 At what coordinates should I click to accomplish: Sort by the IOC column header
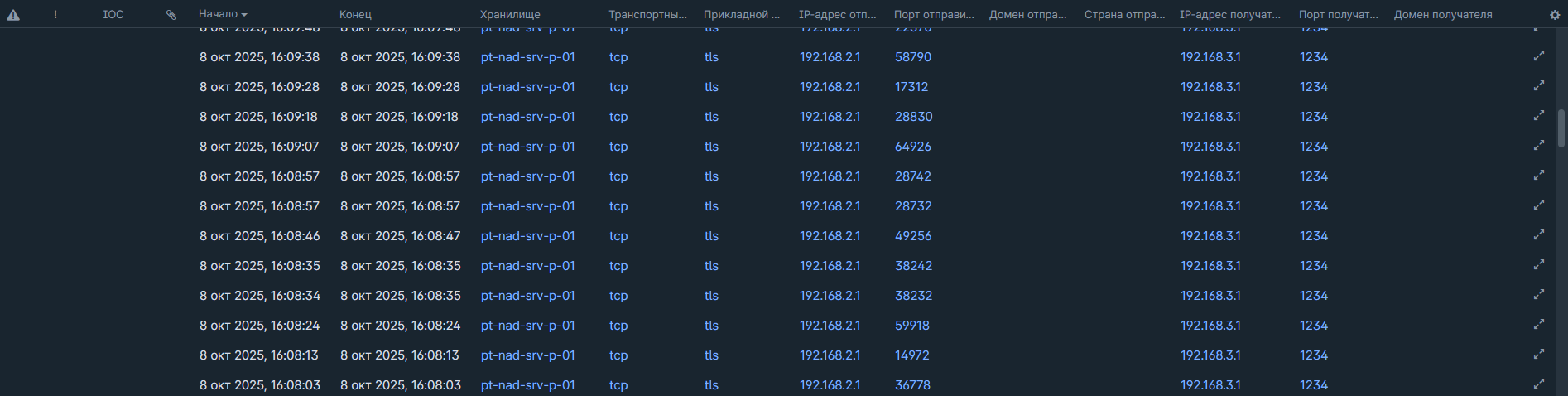pyautogui.click(x=113, y=15)
